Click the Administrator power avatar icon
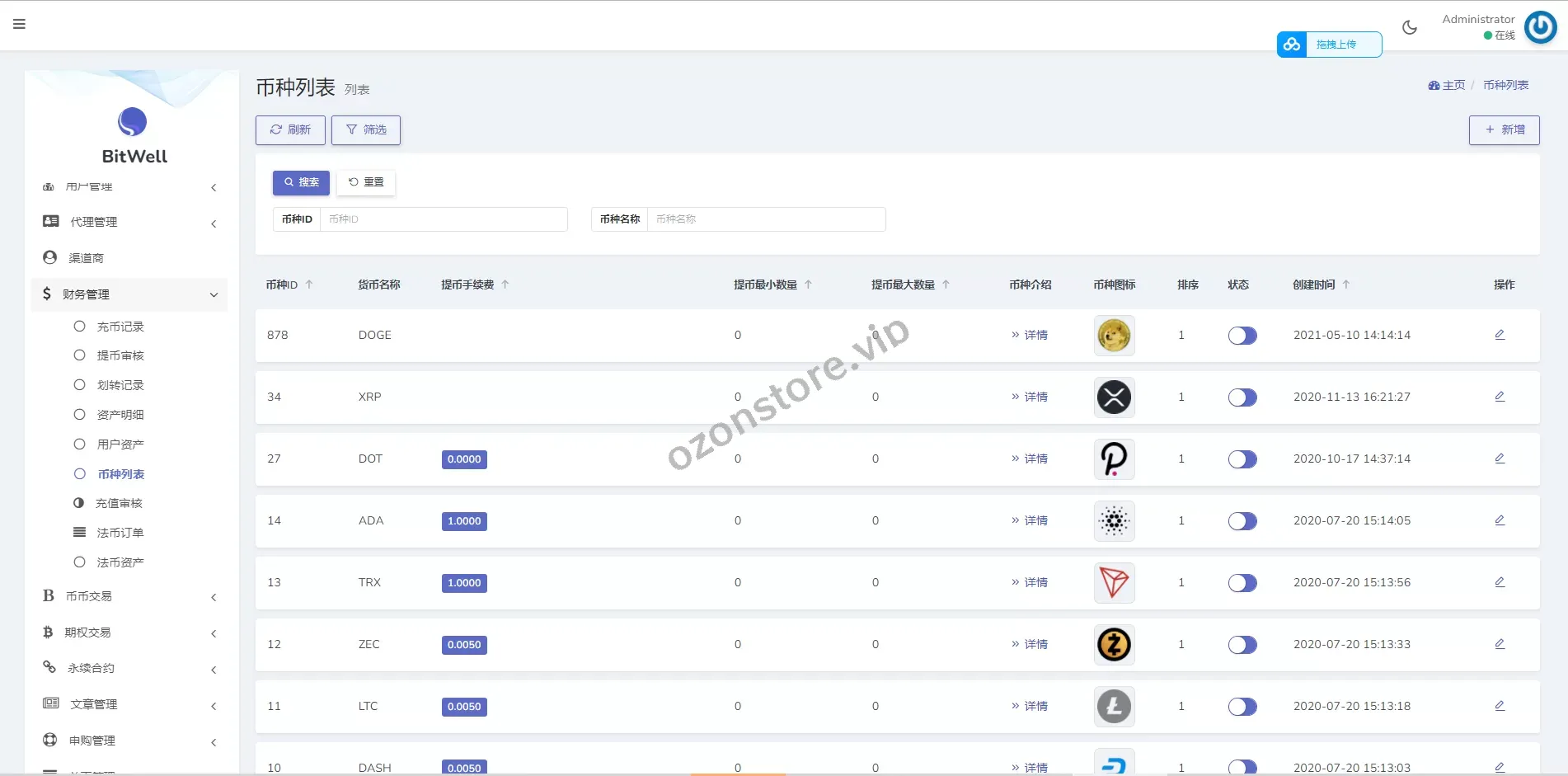This screenshot has height=776, width=1568. 1540,27
